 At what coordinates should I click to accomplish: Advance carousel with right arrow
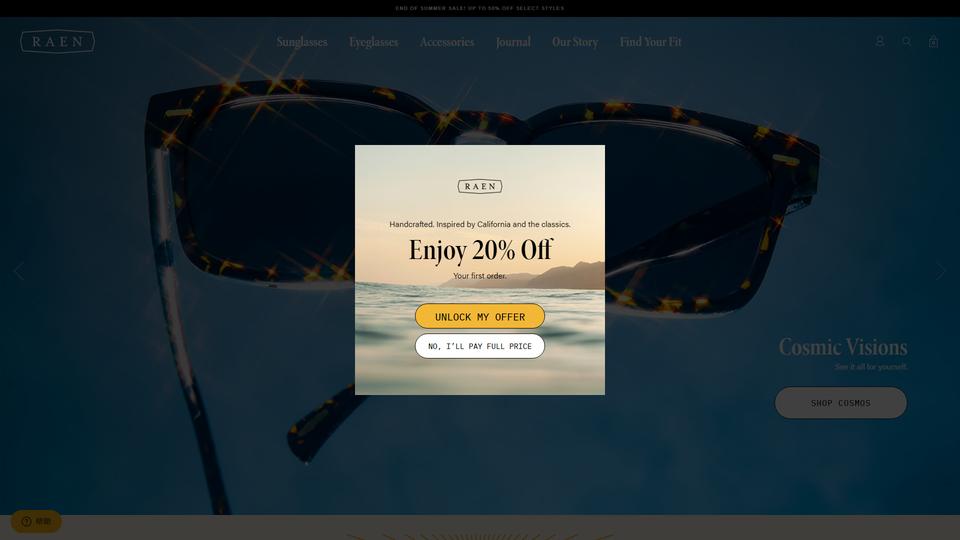(940, 271)
